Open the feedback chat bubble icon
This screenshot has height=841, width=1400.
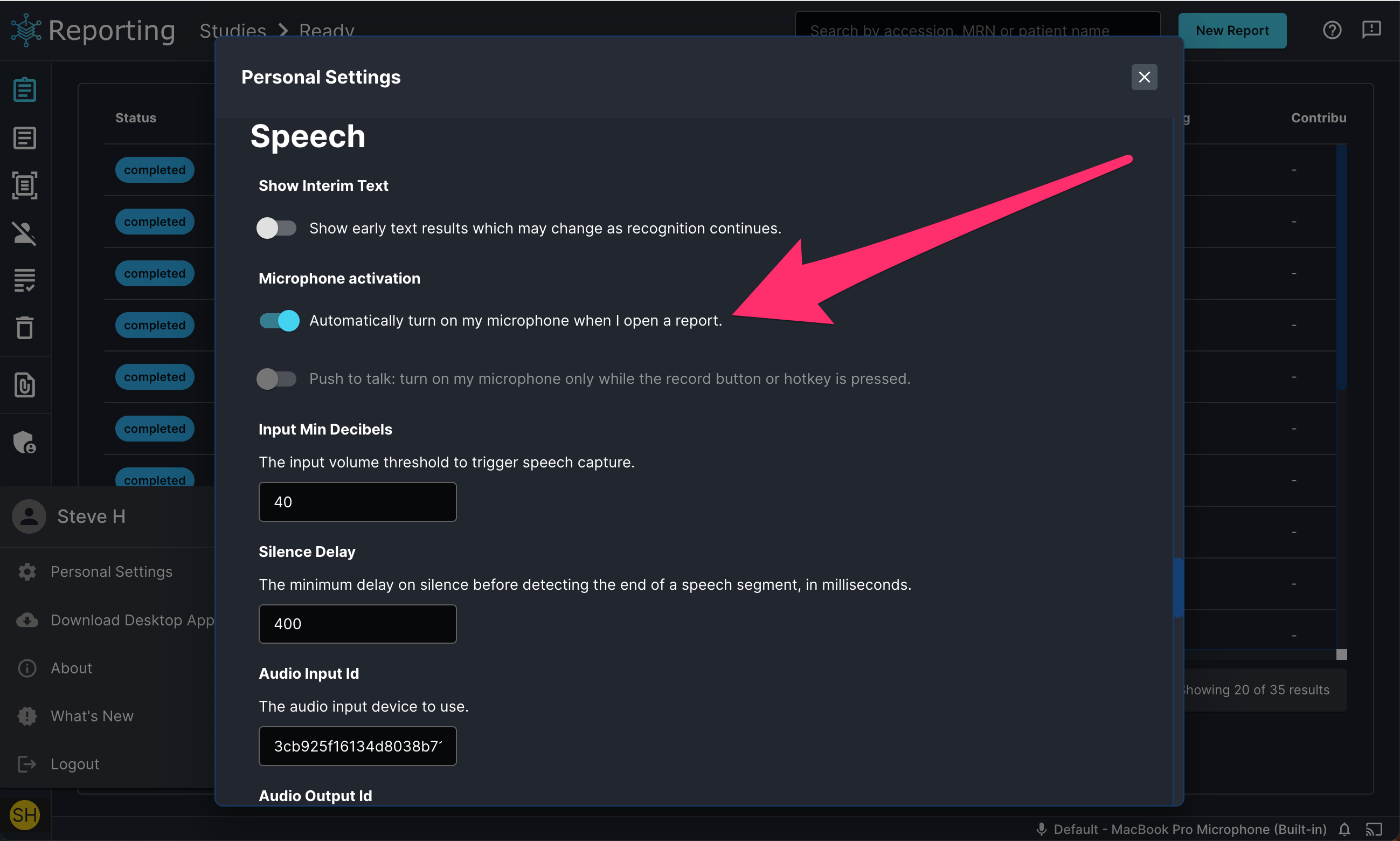1371,30
